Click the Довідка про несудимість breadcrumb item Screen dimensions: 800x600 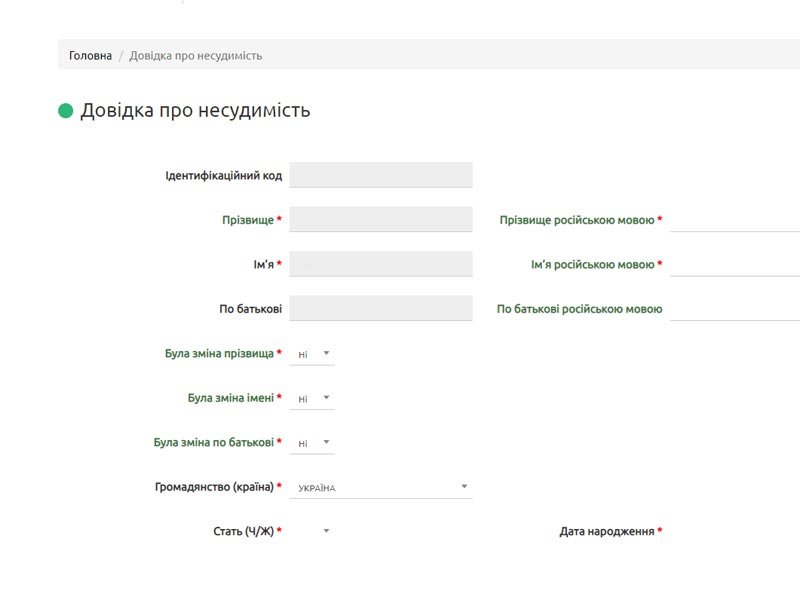195,56
